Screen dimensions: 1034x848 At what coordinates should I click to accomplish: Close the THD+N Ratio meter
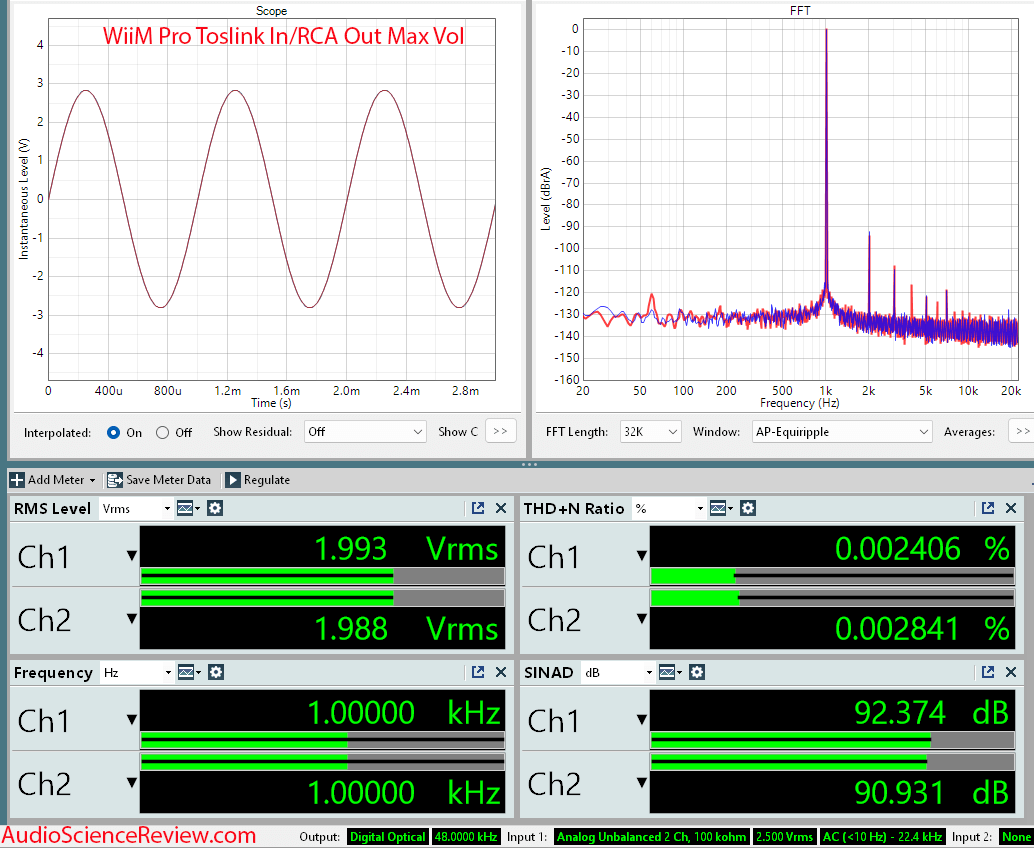[x=1011, y=508]
